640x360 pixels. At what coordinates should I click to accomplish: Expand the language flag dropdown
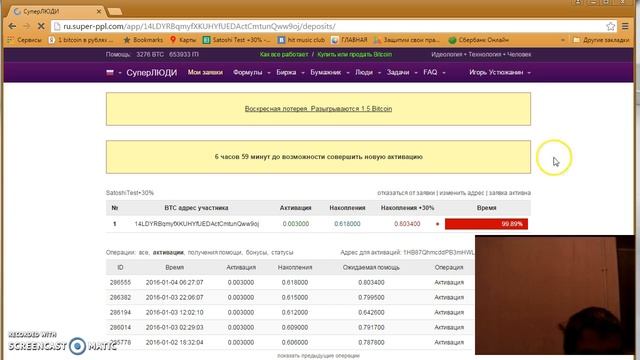(114, 73)
